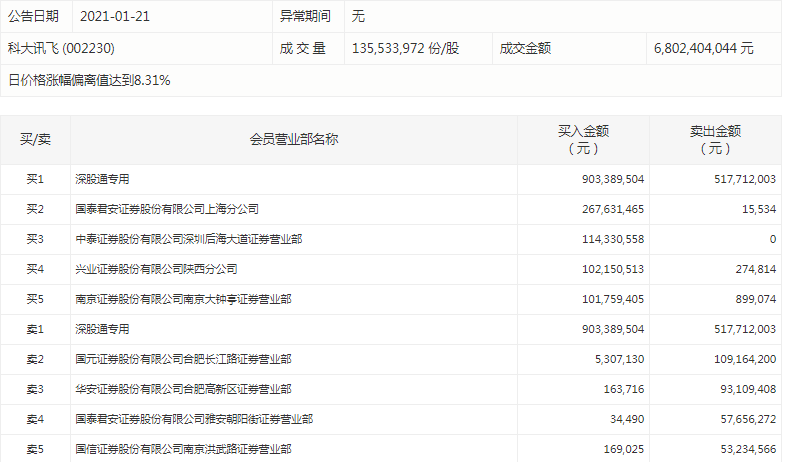Open 中泰证券深圳后海大道证券营业部 entry
Screen dimensions: 794x462
189,240
